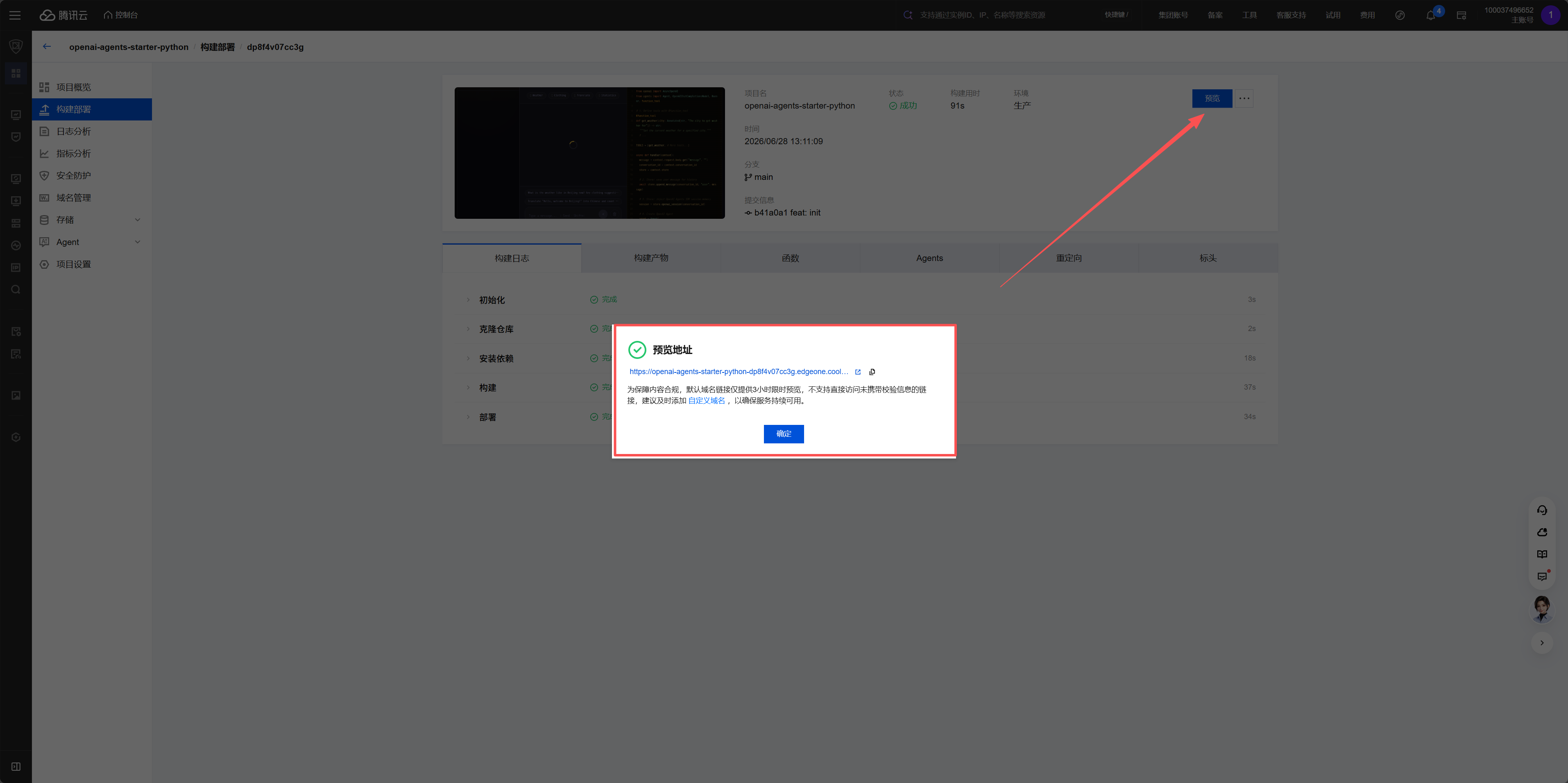The image size is (1568, 783).
Task: Click the shield icon at the top of the left rail
Action: [x=16, y=46]
